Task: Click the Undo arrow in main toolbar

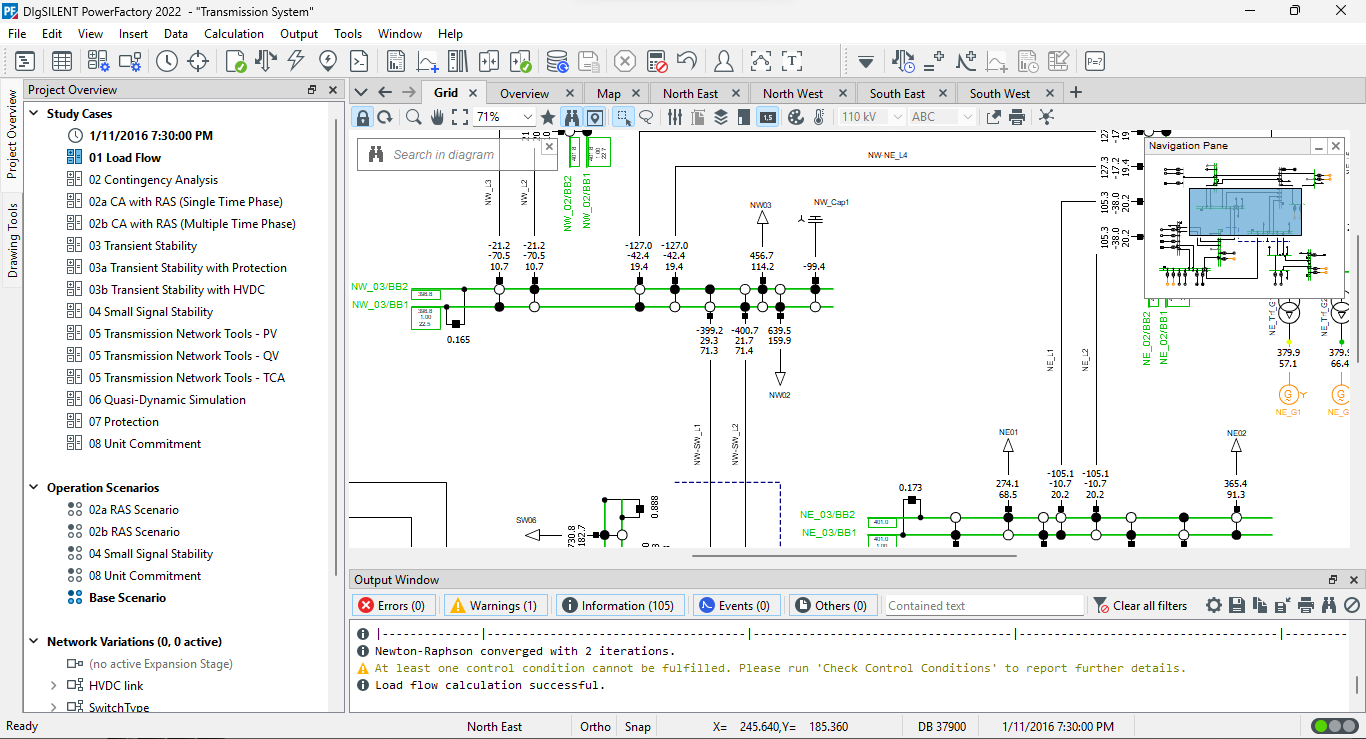Action: 687,61
